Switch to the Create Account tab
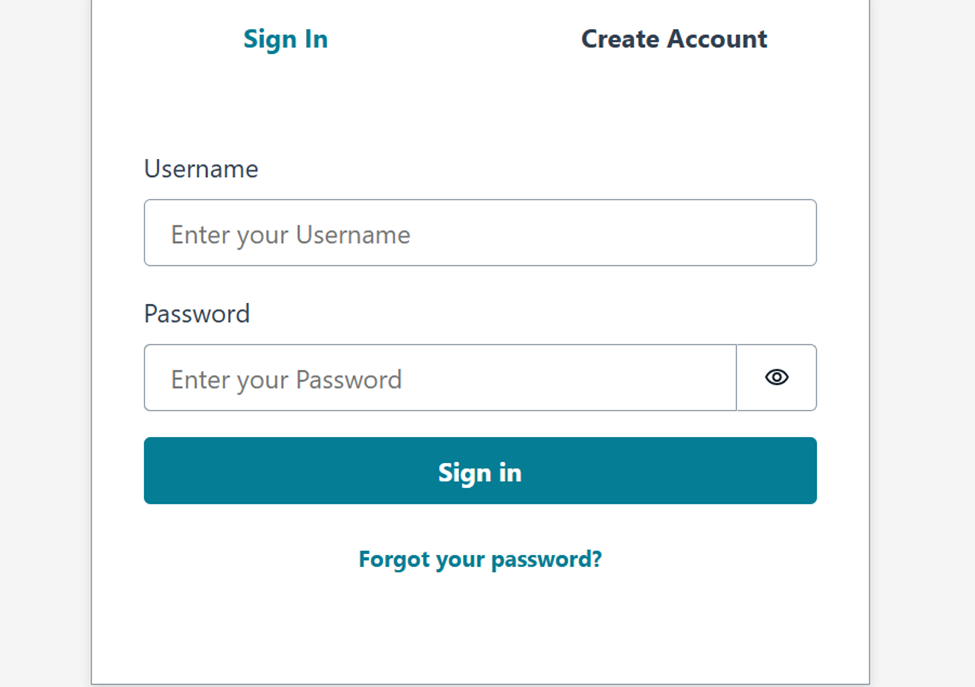 pos(674,39)
